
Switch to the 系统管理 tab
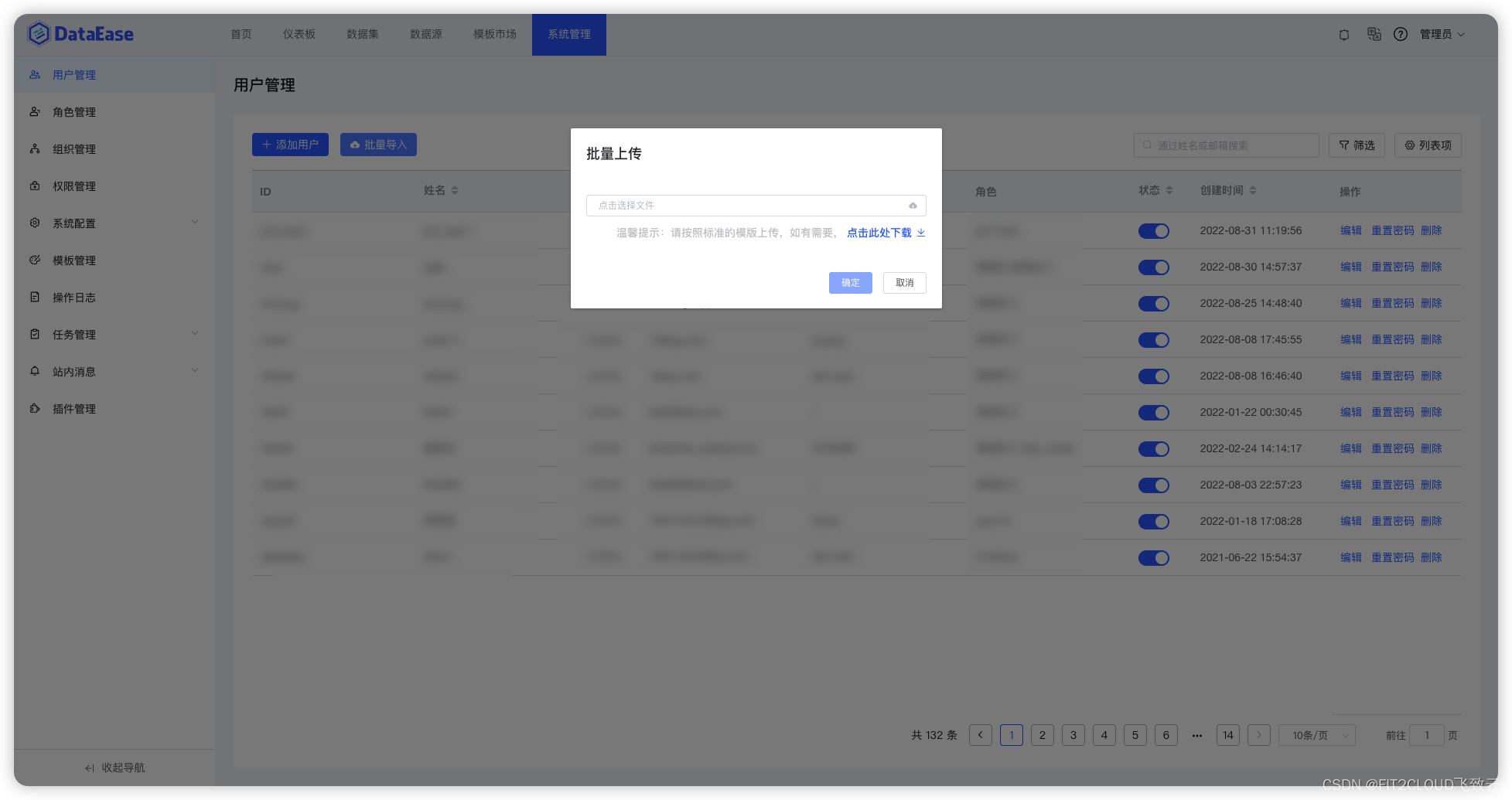[569, 35]
